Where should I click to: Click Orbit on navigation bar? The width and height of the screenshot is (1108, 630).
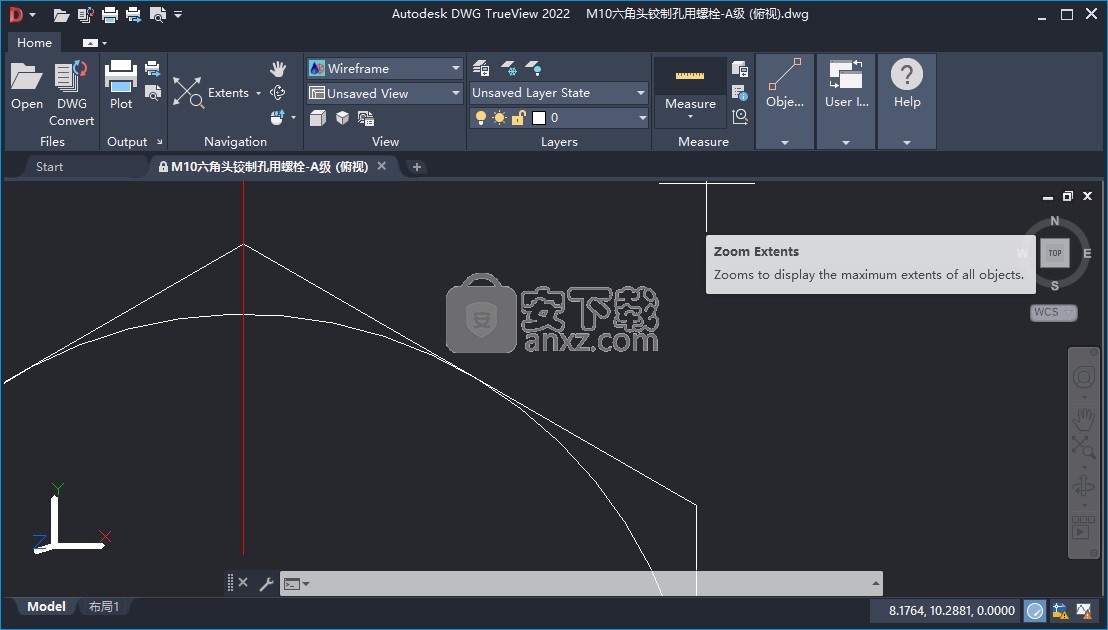click(1083, 485)
